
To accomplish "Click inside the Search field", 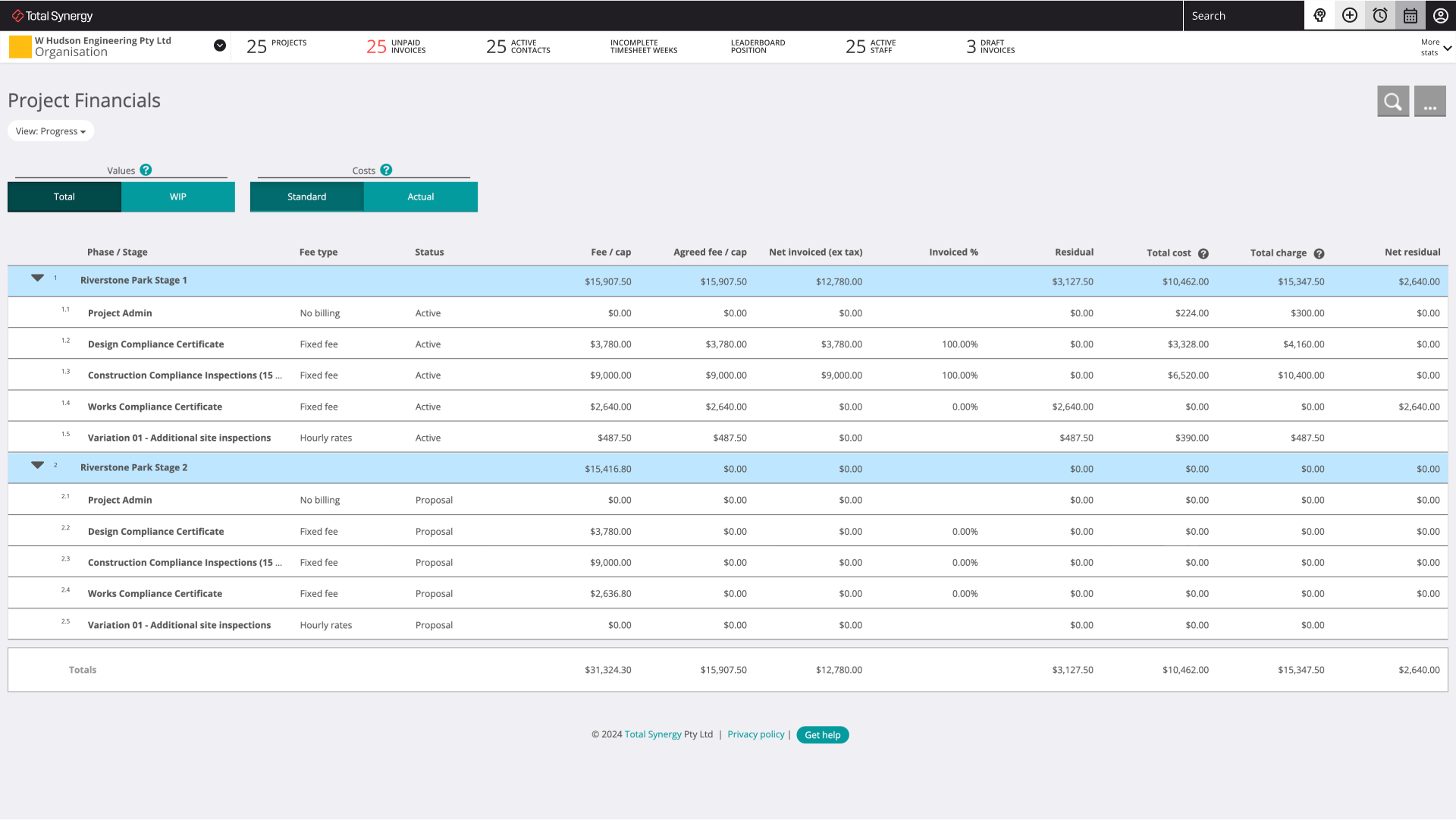I will [1244, 15].
